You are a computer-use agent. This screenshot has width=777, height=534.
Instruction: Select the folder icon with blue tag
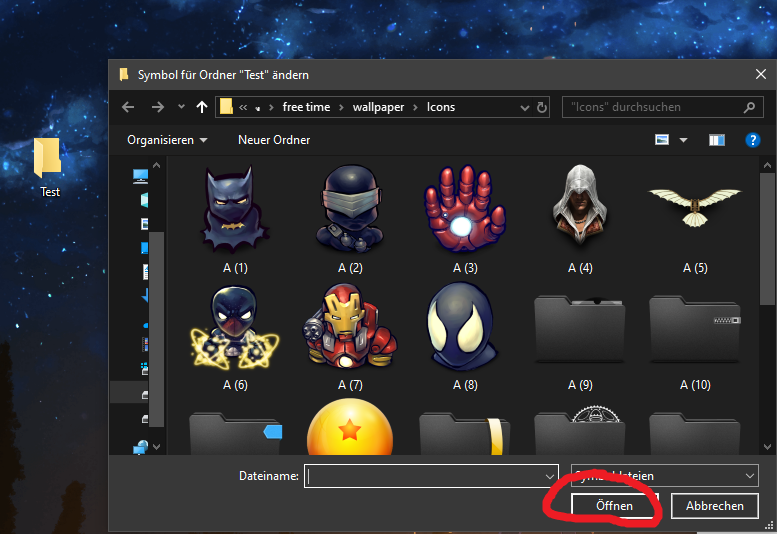pos(235,434)
